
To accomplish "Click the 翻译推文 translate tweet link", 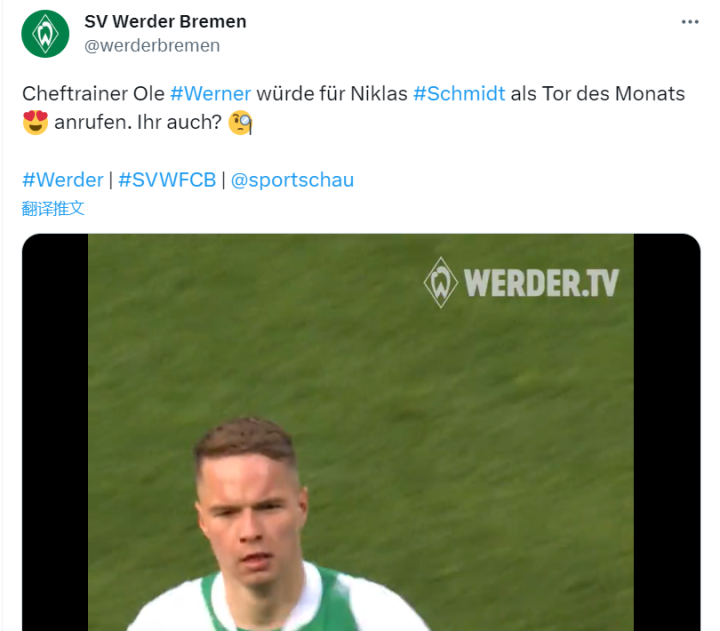I will pos(53,208).
